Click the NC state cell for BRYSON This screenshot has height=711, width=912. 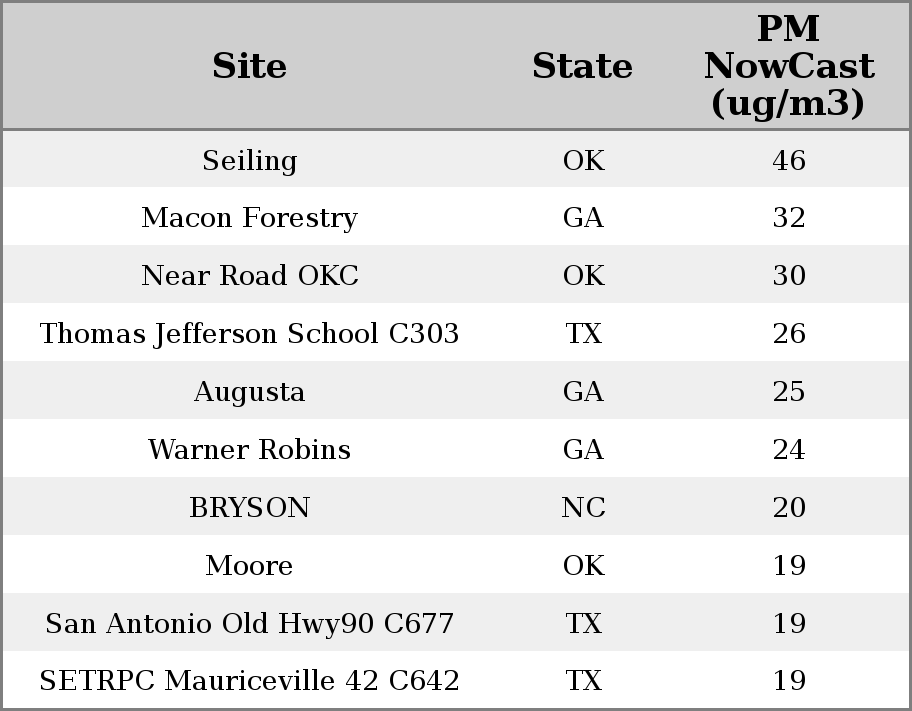click(x=583, y=508)
